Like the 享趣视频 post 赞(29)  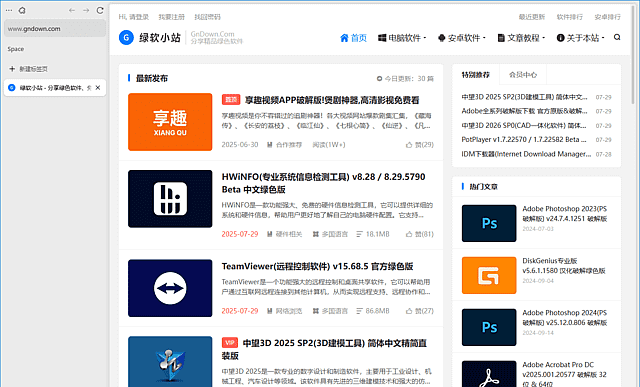(x=420, y=145)
